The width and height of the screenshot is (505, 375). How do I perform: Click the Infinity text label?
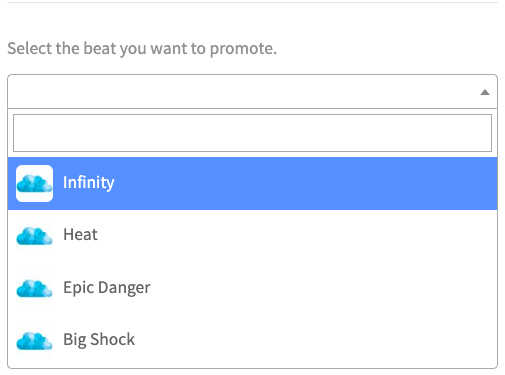(x=89, y=183)
